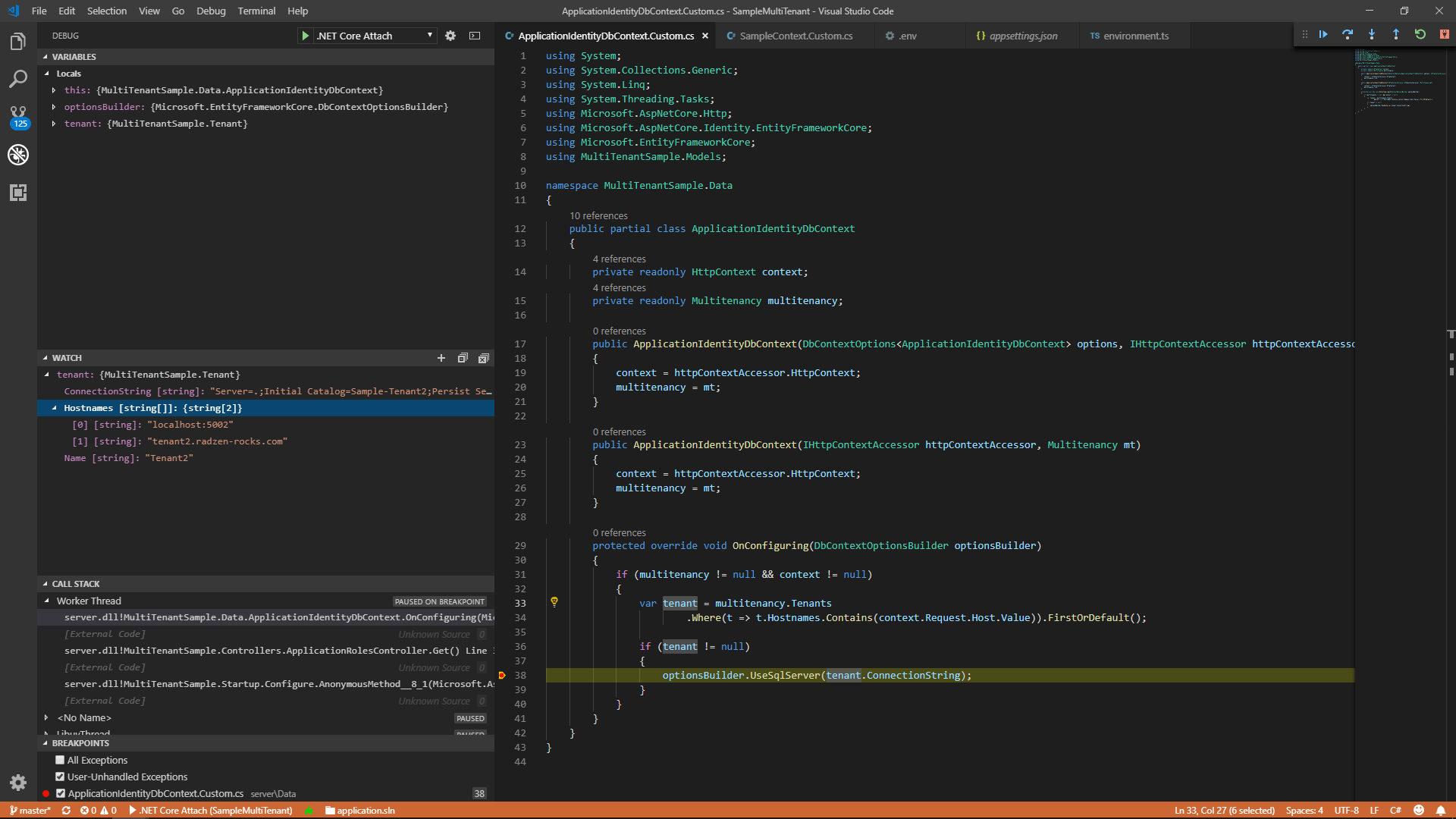Screen dimensions: 1456x819
Task: Open the .NET Core Attach configuration dropdown
Action: tap(375, 36)
